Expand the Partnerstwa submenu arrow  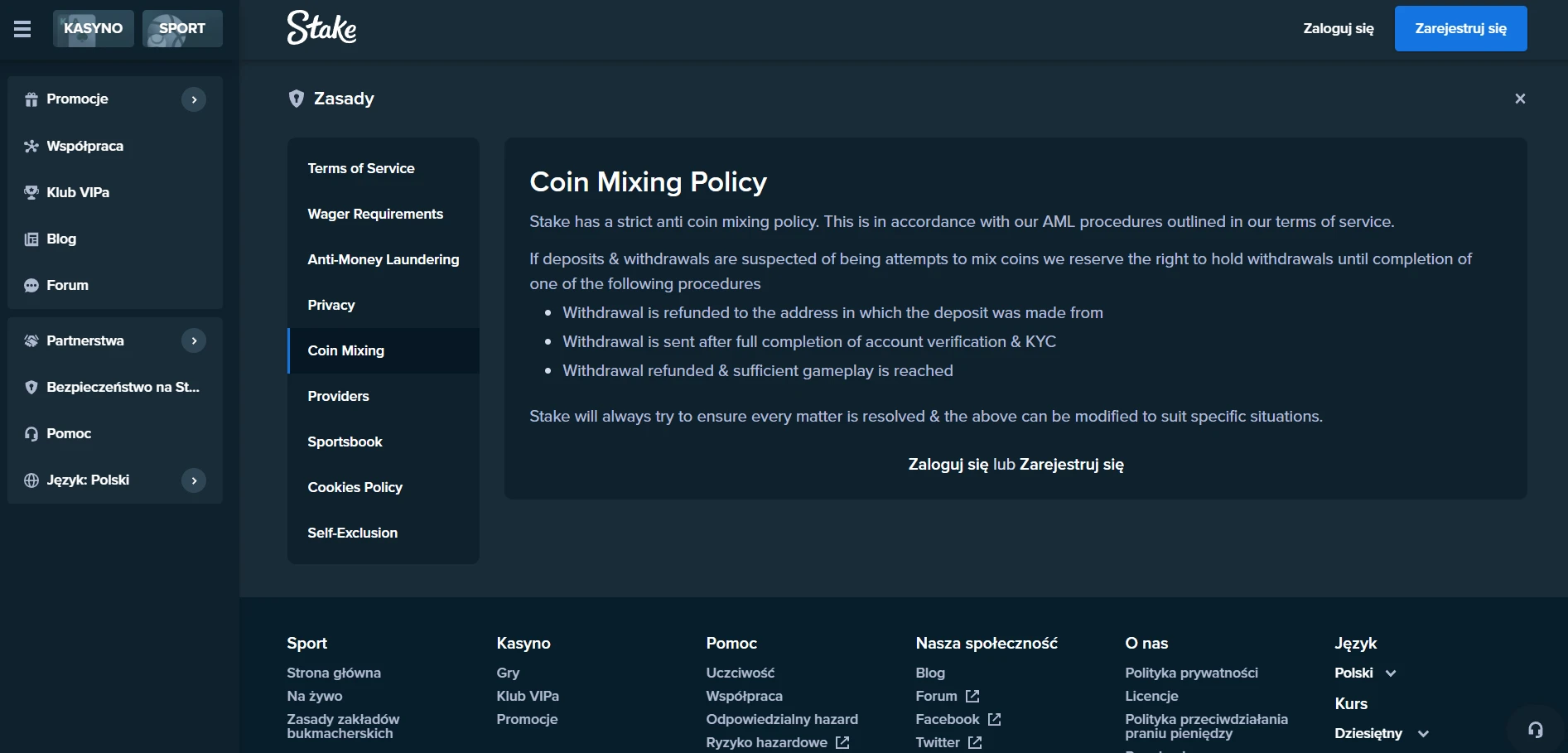[x=194, y=340]
